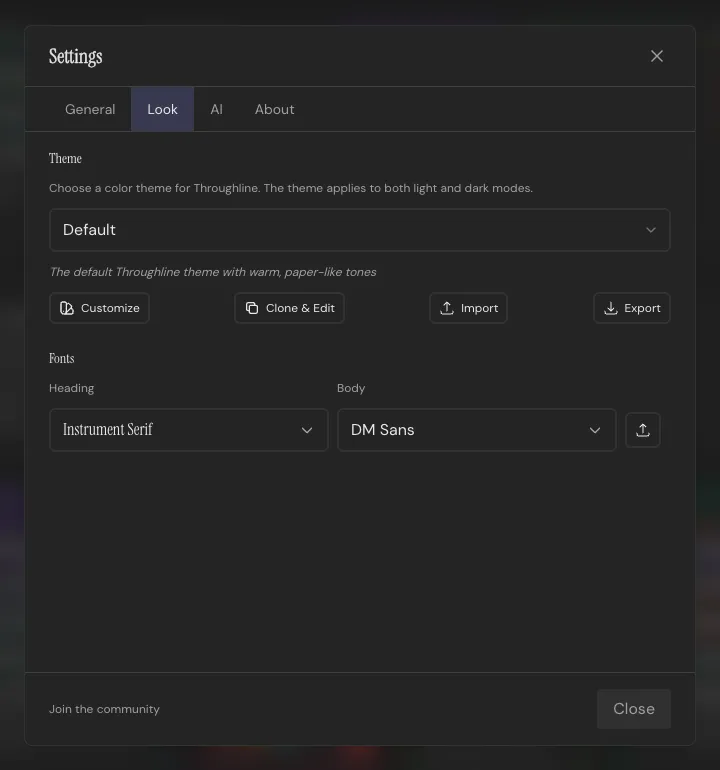Switch to the General tab
The image size is (720, 770).
tap(90, 109)
